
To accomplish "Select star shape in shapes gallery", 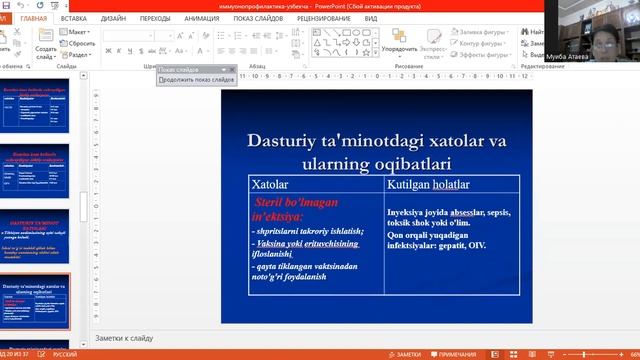I will [366, 52].
